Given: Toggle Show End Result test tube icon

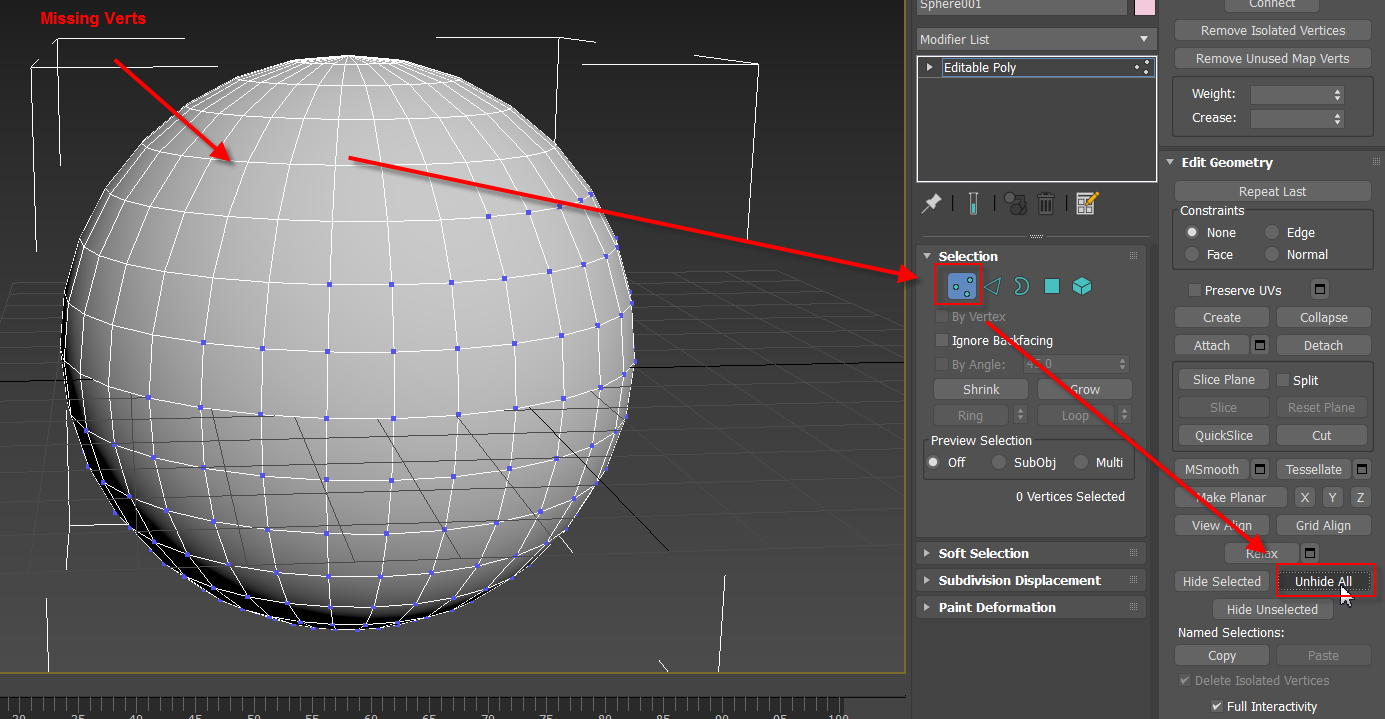Looking at the screenshot, I should point(972,204).
